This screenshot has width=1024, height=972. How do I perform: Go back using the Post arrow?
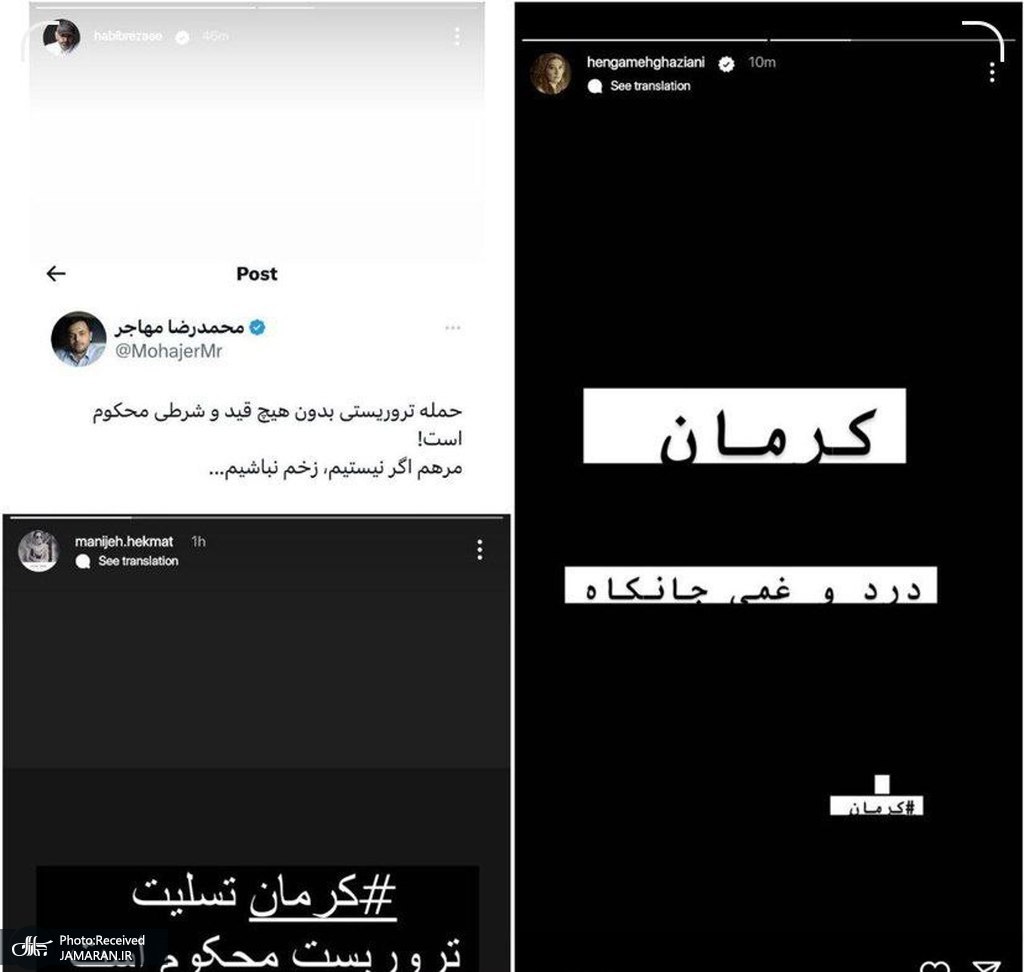(56, 274)
